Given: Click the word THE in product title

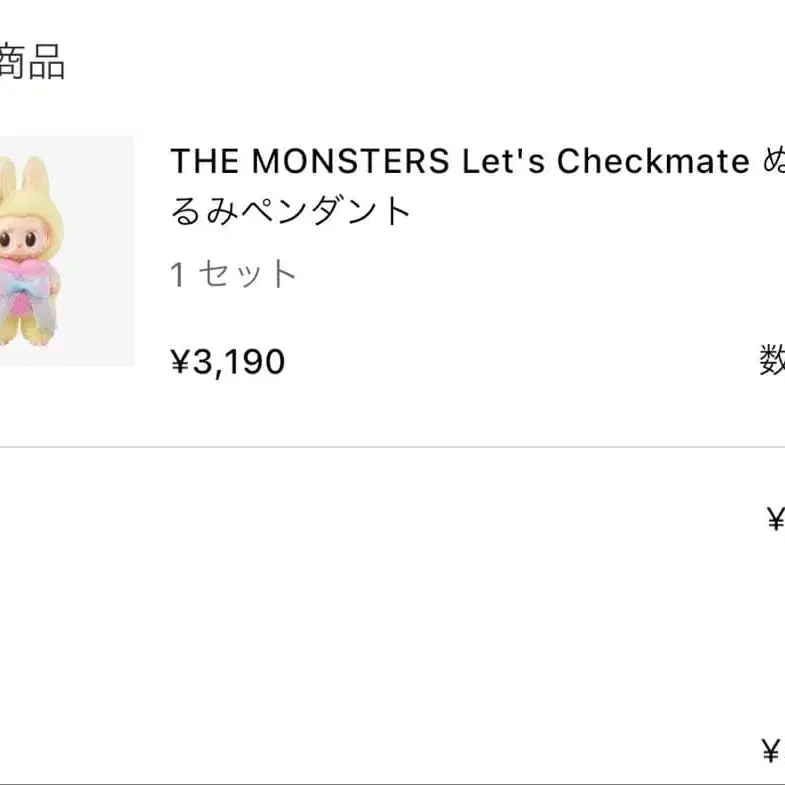Looking at the screenshot, I should pos(204,161).
